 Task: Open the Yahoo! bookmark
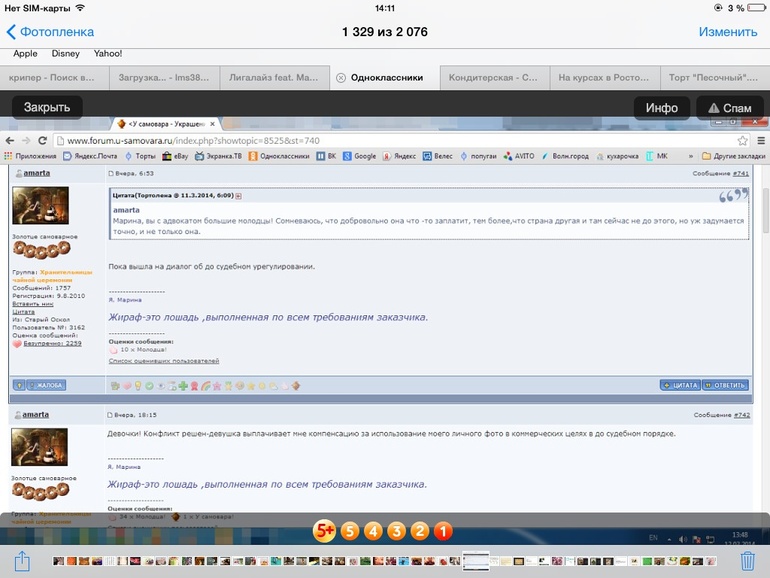[108, 54]
